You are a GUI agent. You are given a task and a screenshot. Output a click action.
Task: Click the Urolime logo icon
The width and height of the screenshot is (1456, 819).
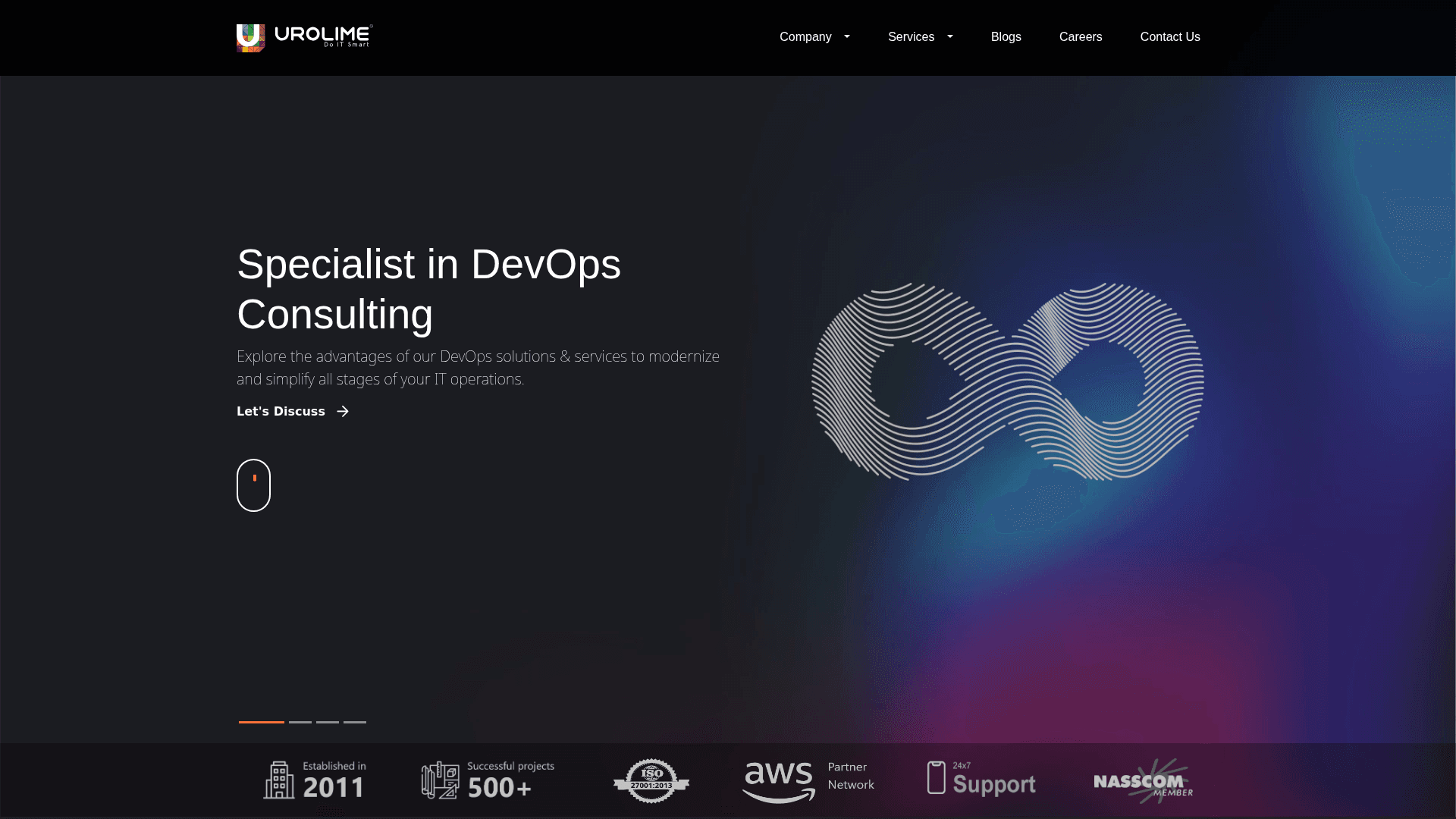pyautogui.click(x=250, y=37)
